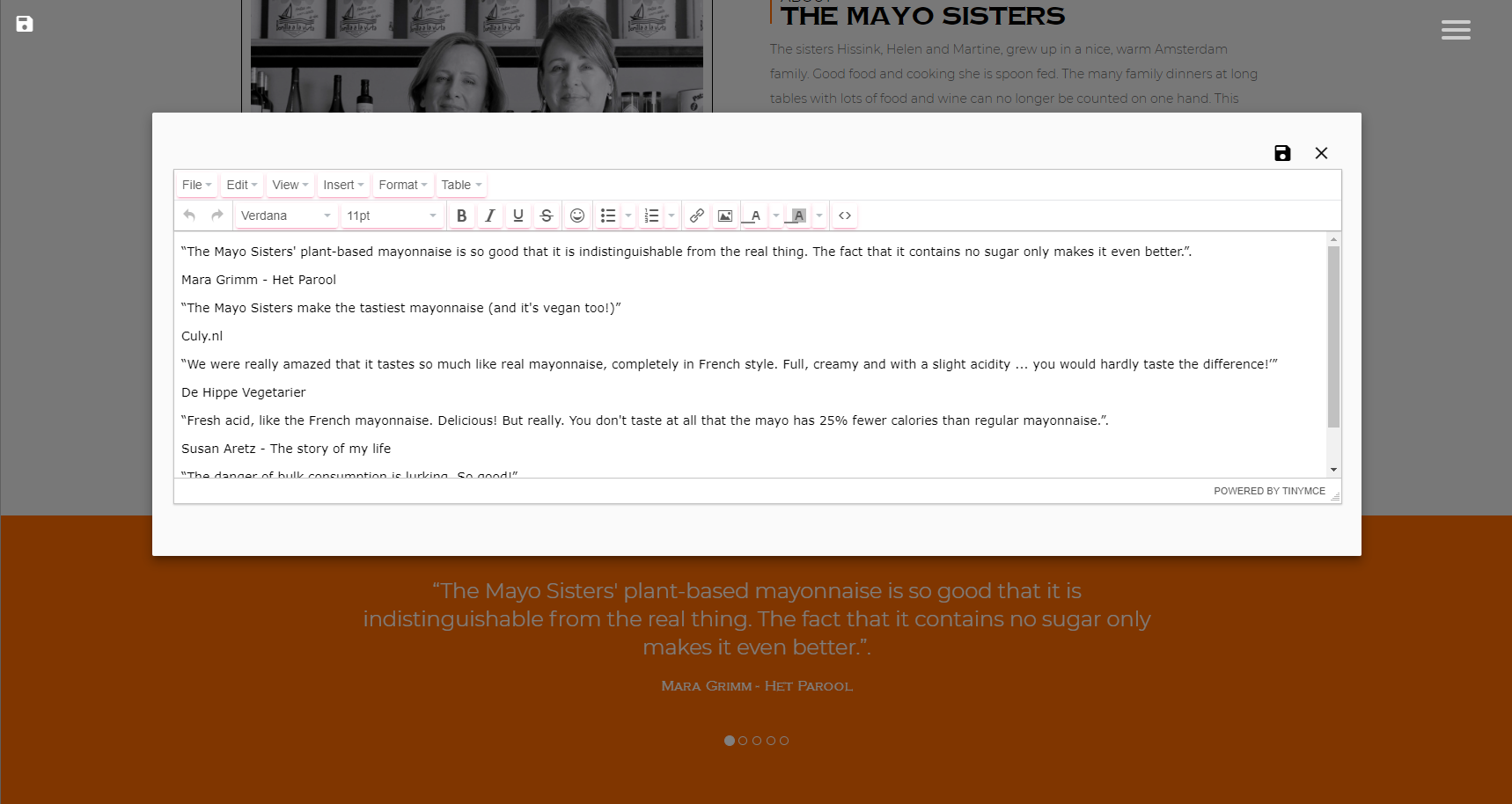Click the editor scrollbar down arrow
This screenshot has width=1512, height=804.
[x=1333, y=470]
